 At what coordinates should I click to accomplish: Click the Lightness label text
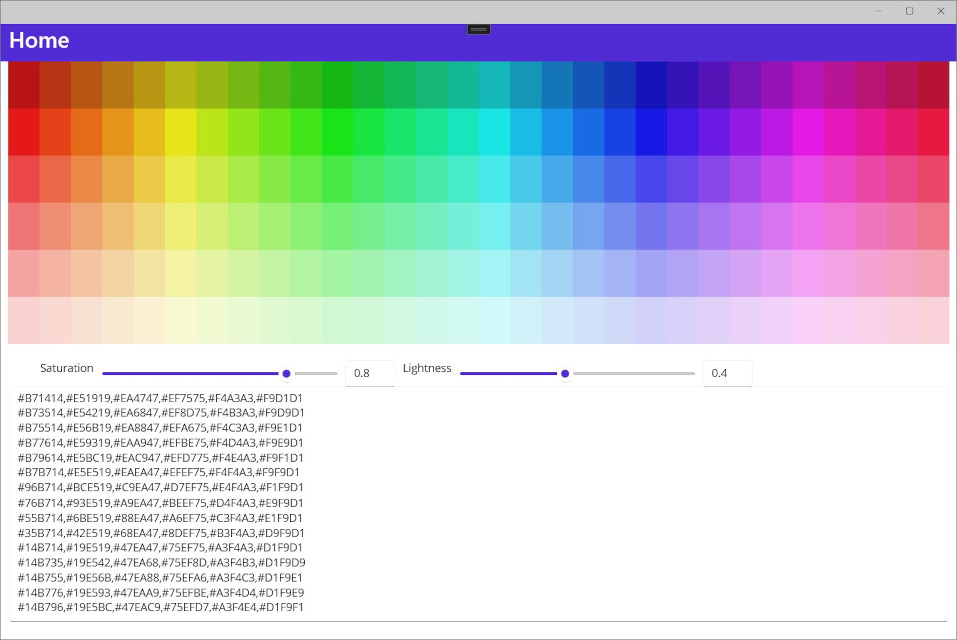(427, 368)
